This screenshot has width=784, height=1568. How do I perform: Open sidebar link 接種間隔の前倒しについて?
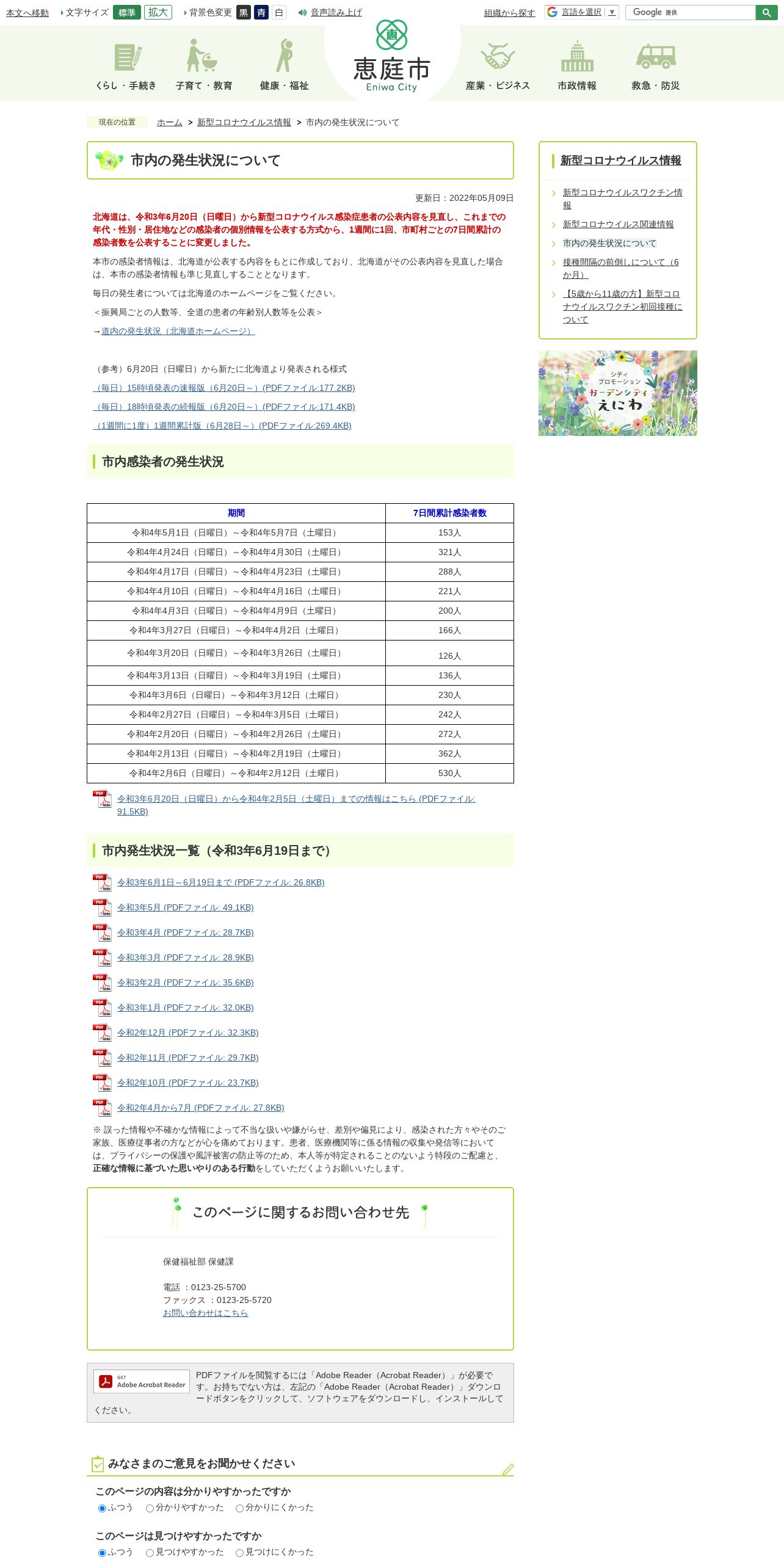[x=621, y=268]
